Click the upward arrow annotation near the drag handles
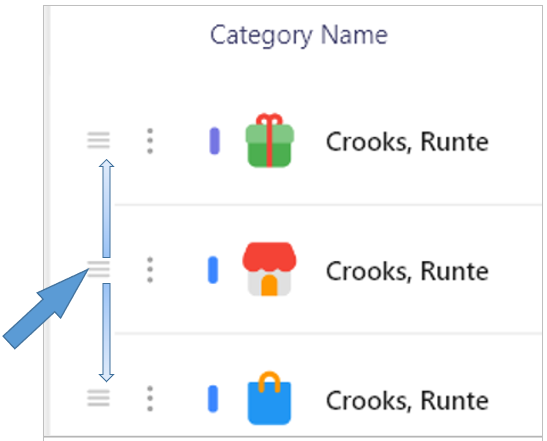This screenshot has width=547, height=441. point(106,208)
